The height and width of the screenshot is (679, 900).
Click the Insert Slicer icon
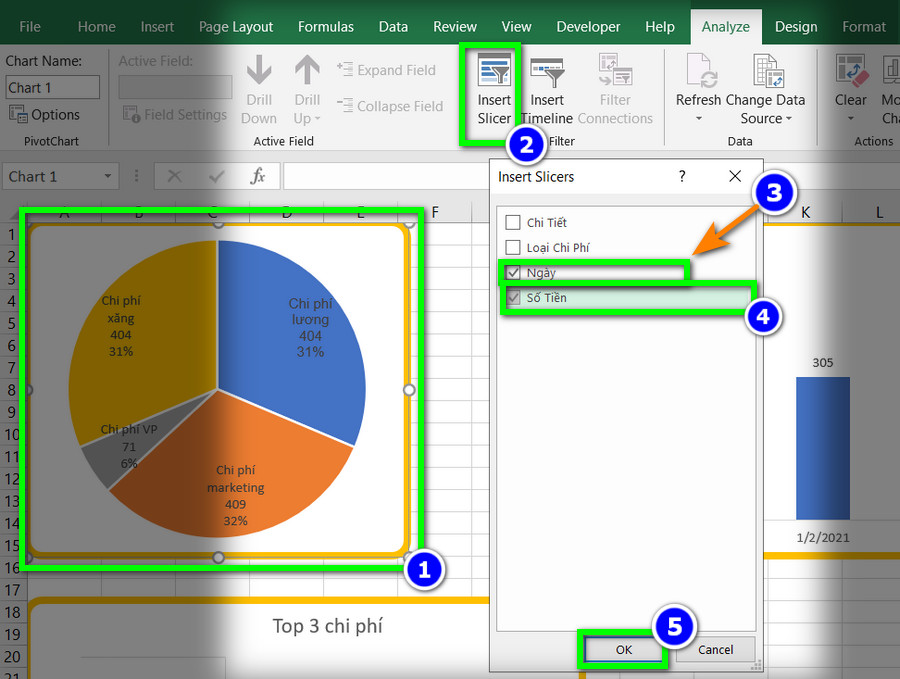click(x=494, y=71)
